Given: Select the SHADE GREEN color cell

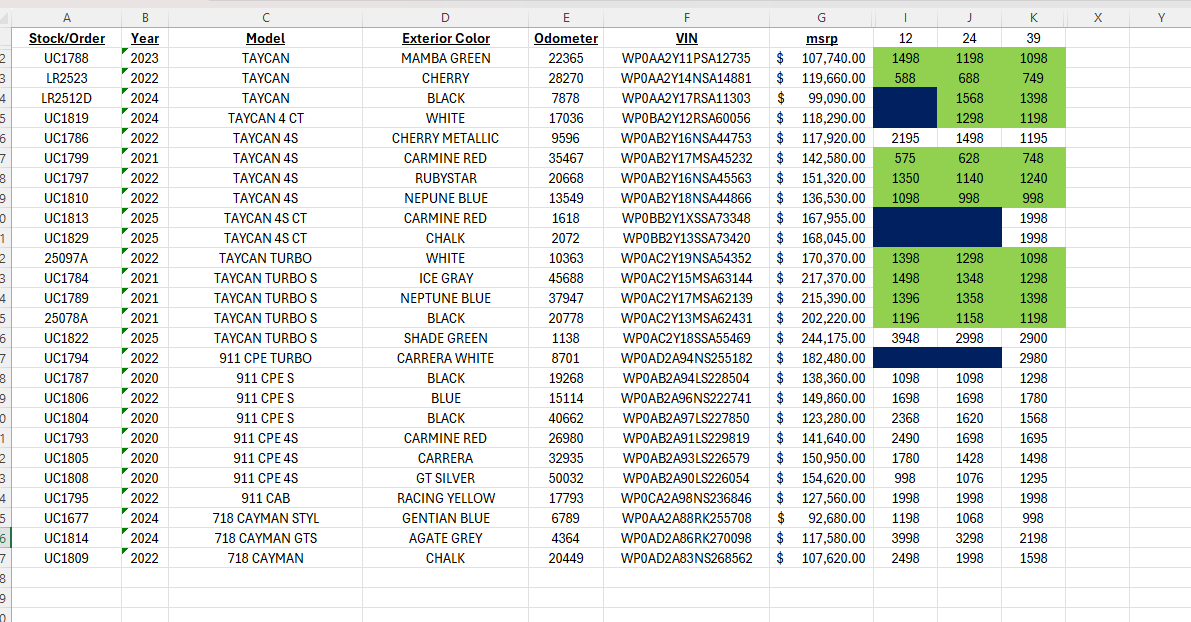Looking at the screenshot, I should [446, 338].
